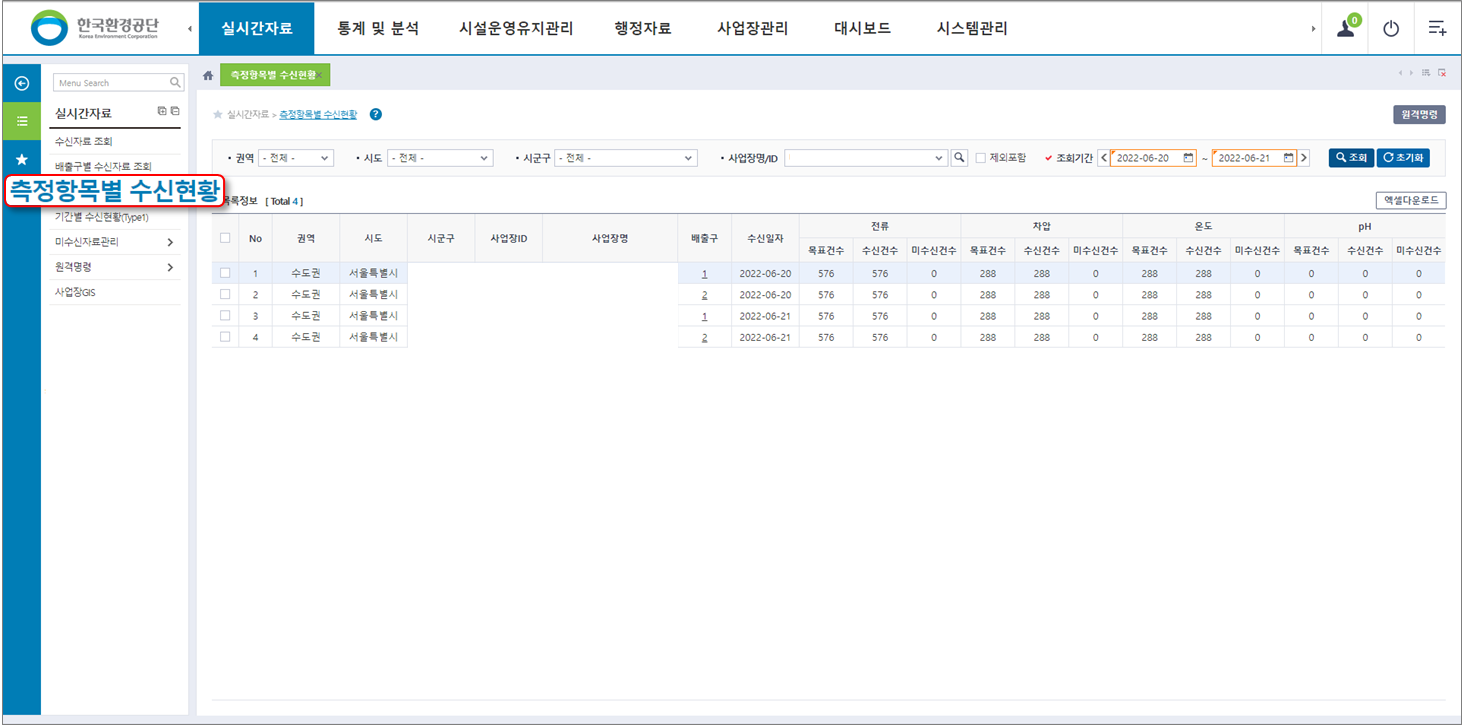This screenshot has height=725, width=1462.
Task: Open 배출구 link 1 for 2022-06-20
Action: [x=704, y=273]
